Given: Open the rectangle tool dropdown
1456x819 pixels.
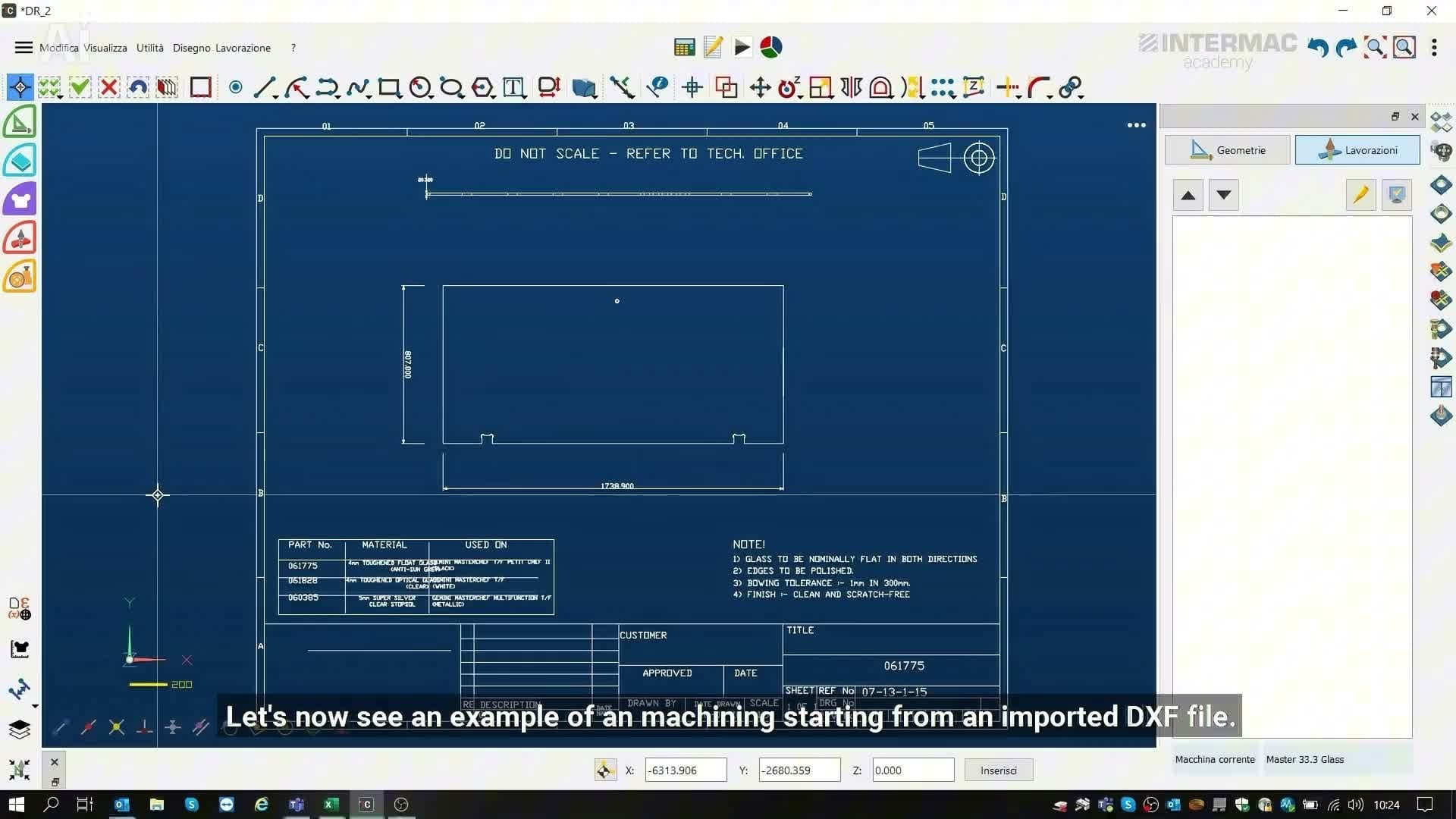Looking at the screenshot, I should (390, 87).
